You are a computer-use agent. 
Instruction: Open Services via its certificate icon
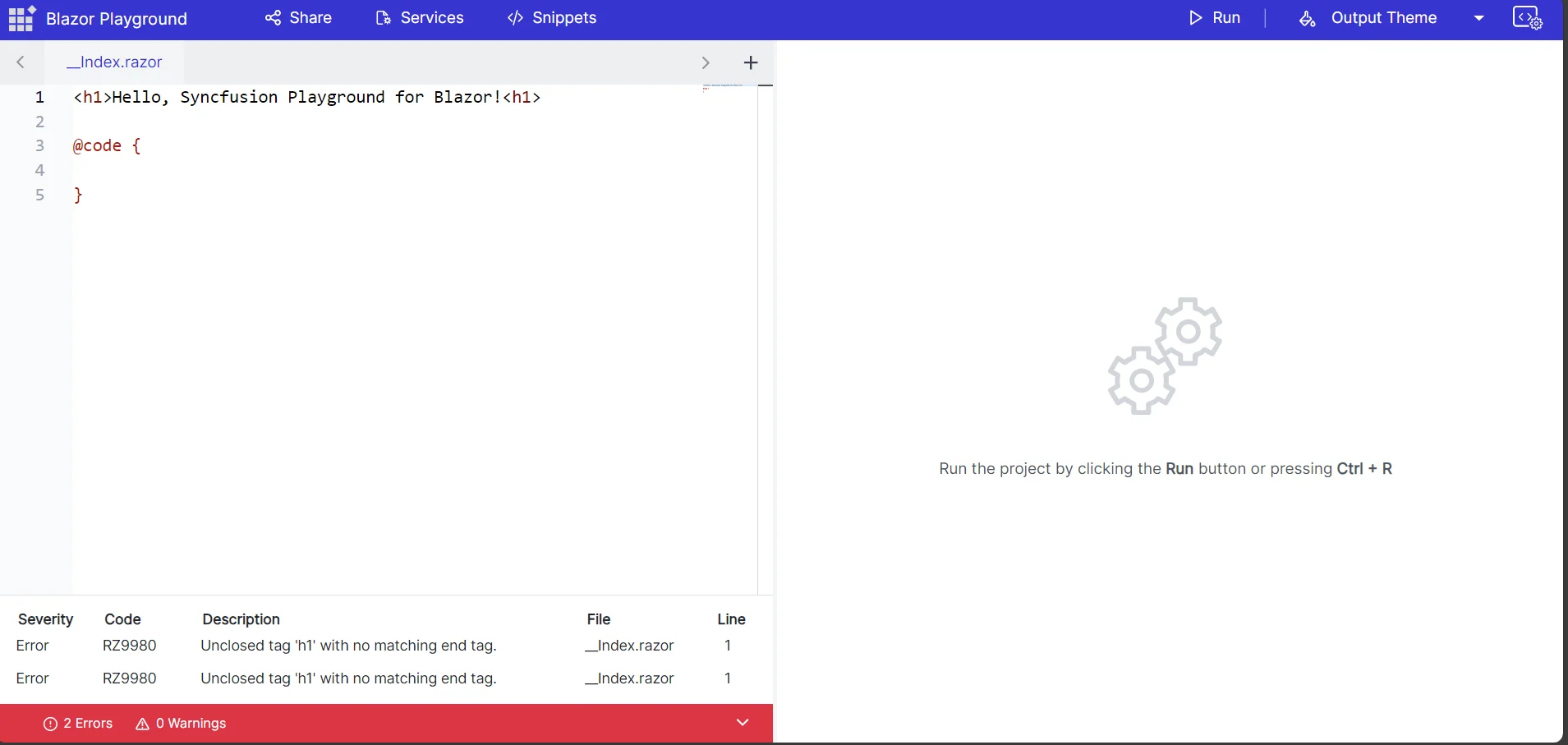click(x=384, y=17)
